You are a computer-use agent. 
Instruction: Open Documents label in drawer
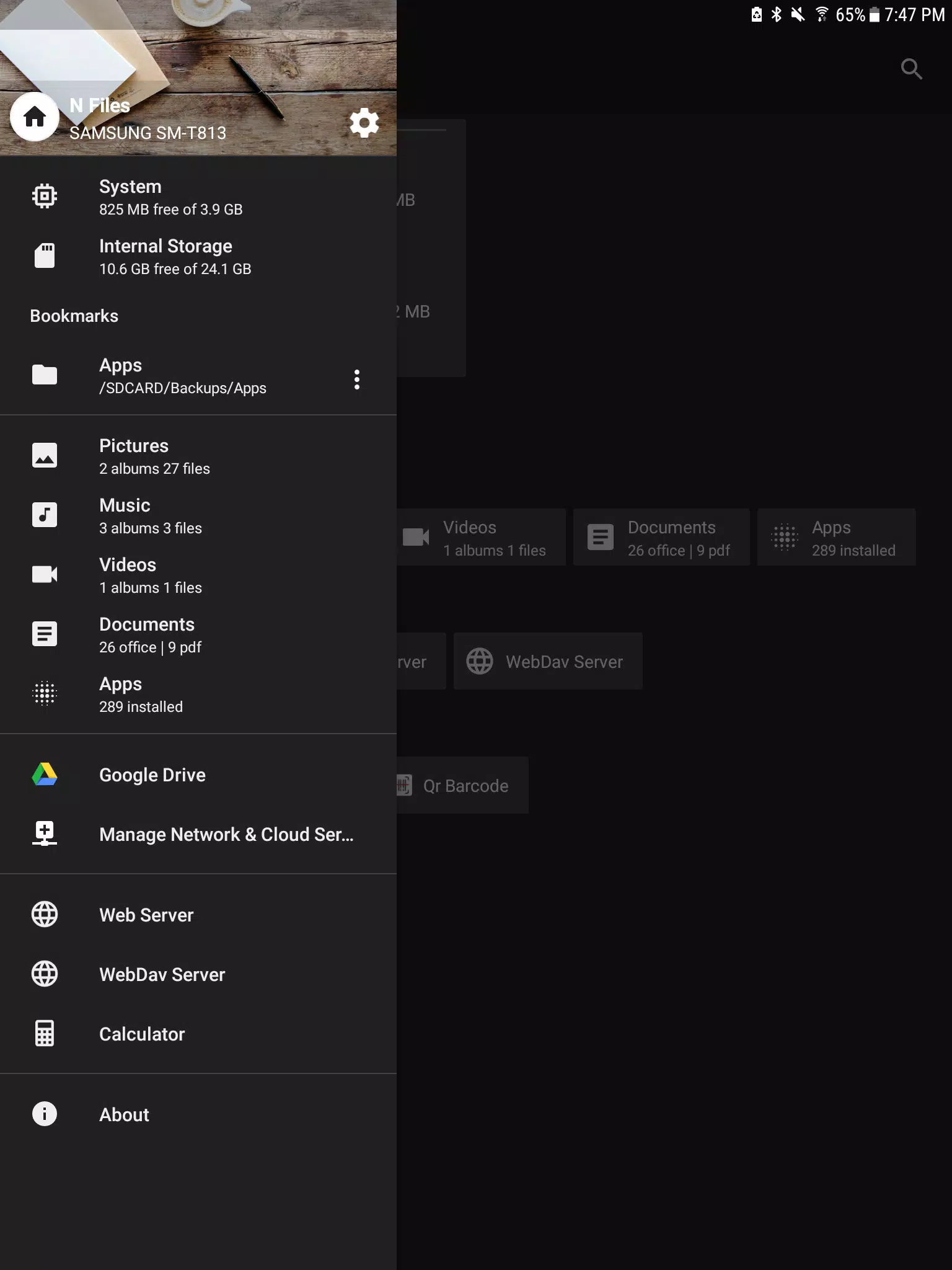147,624
